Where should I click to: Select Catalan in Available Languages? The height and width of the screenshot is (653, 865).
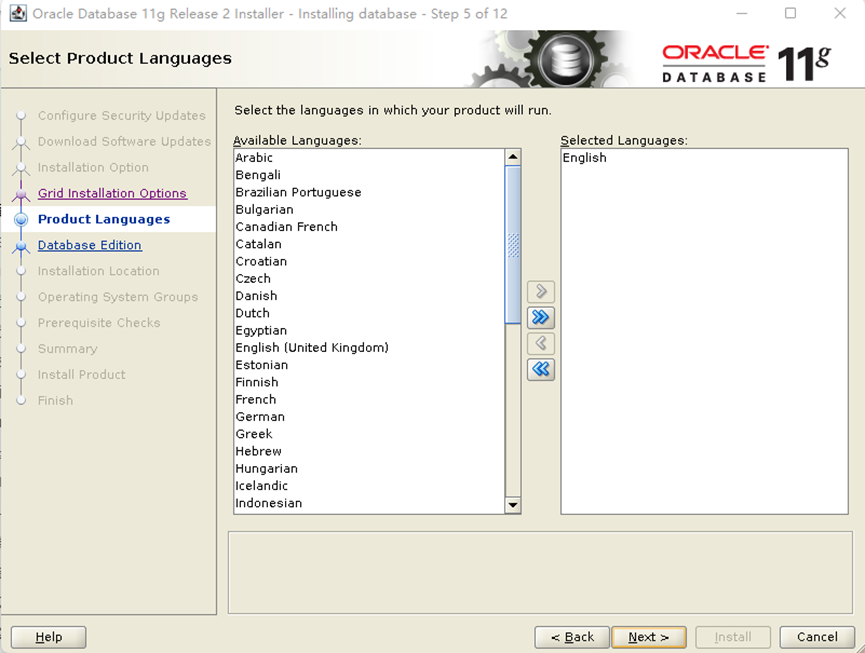tap(369, 244)
